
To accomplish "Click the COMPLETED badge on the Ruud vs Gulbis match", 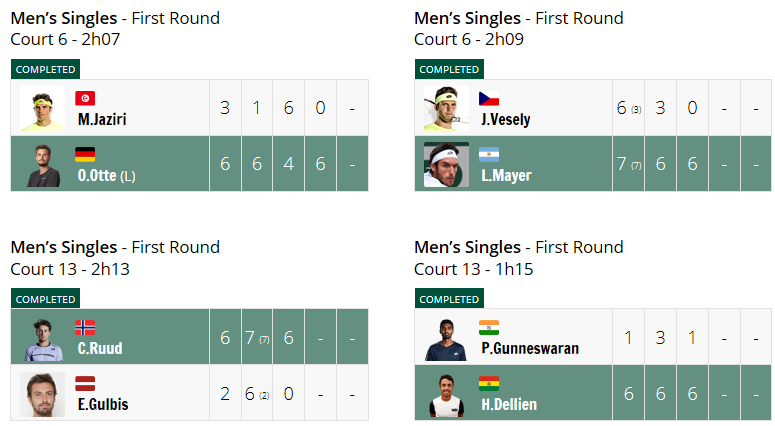I will pyautogui.click(x=45, y=298).
